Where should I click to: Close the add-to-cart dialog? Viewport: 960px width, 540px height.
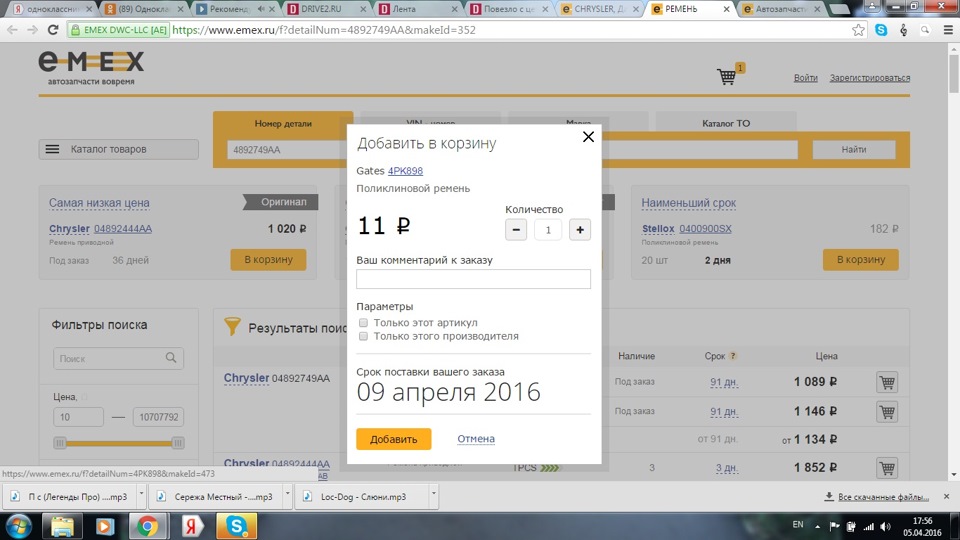[x=588, y=137]
